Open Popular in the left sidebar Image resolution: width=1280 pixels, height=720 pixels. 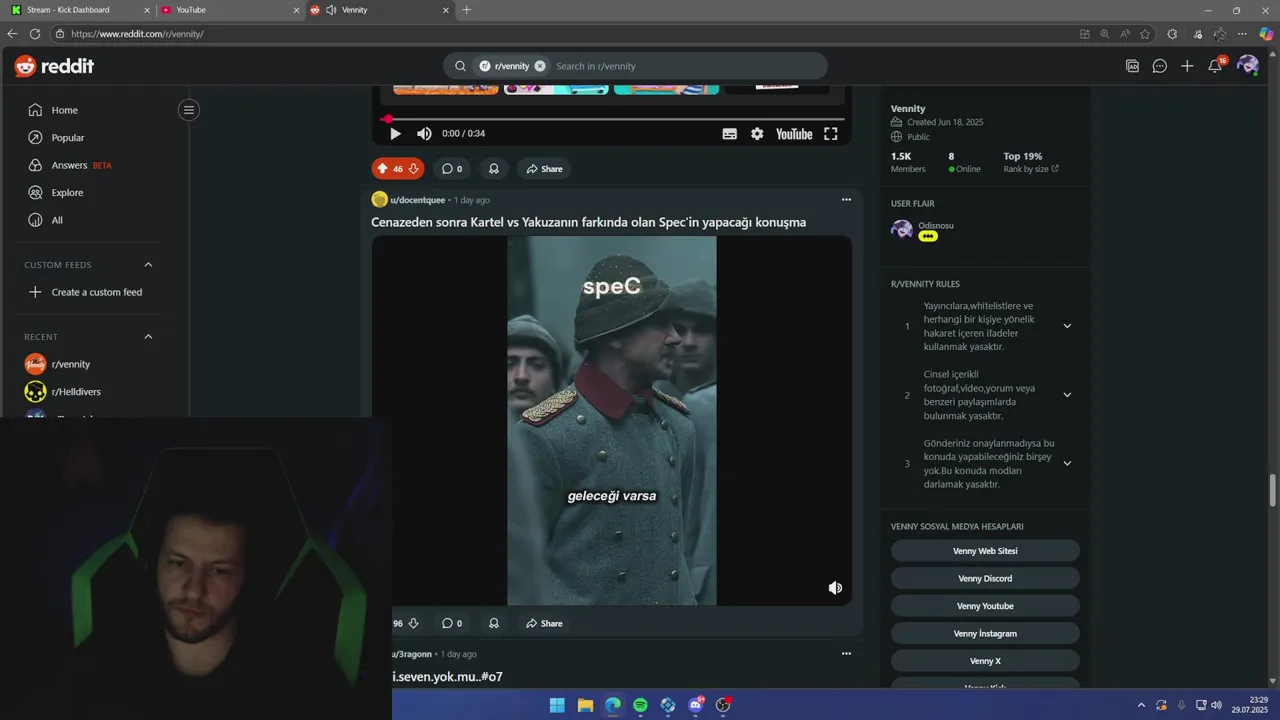click(68, 138)
